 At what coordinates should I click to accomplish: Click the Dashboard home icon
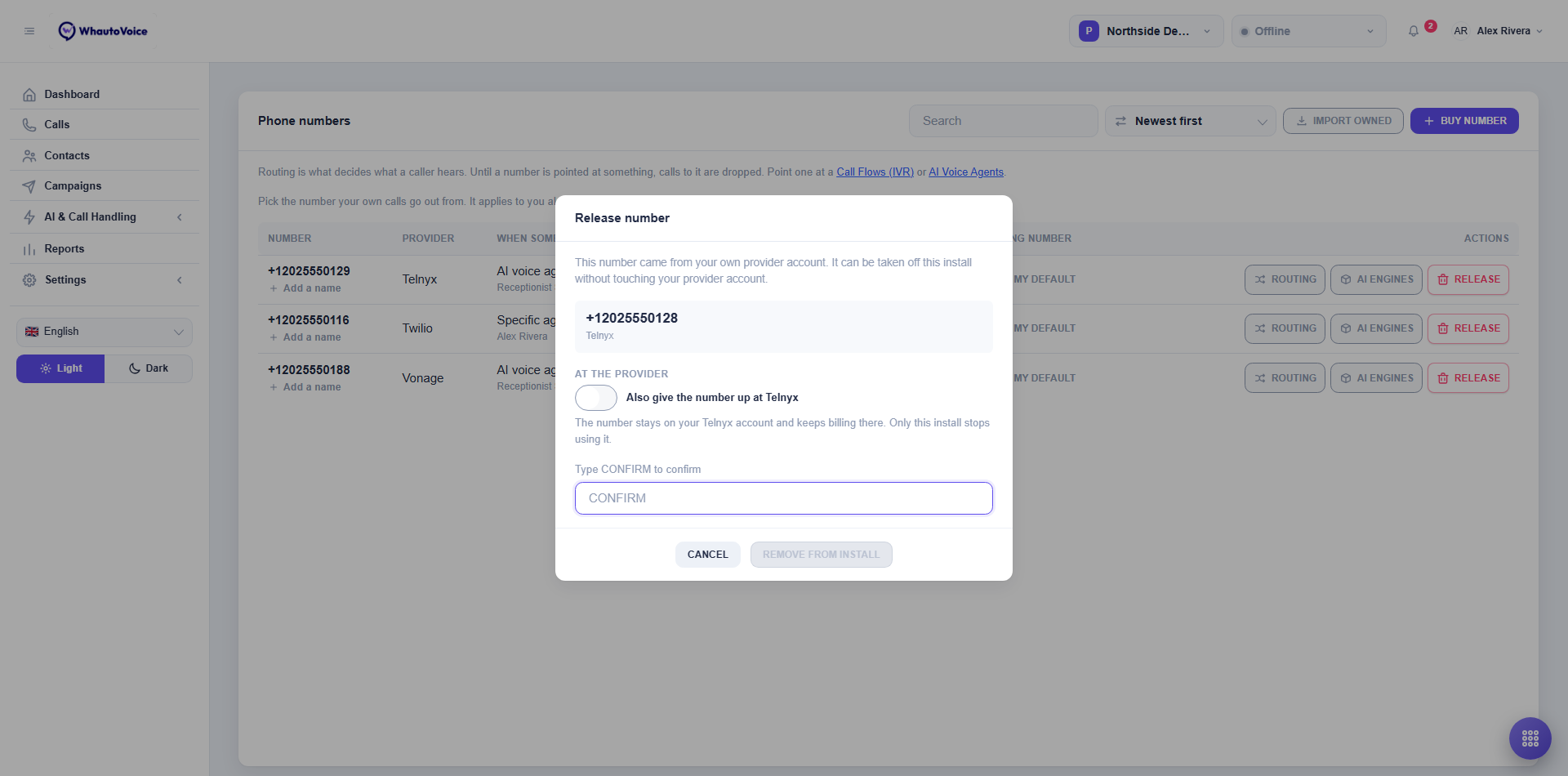[x=29, y=95]
